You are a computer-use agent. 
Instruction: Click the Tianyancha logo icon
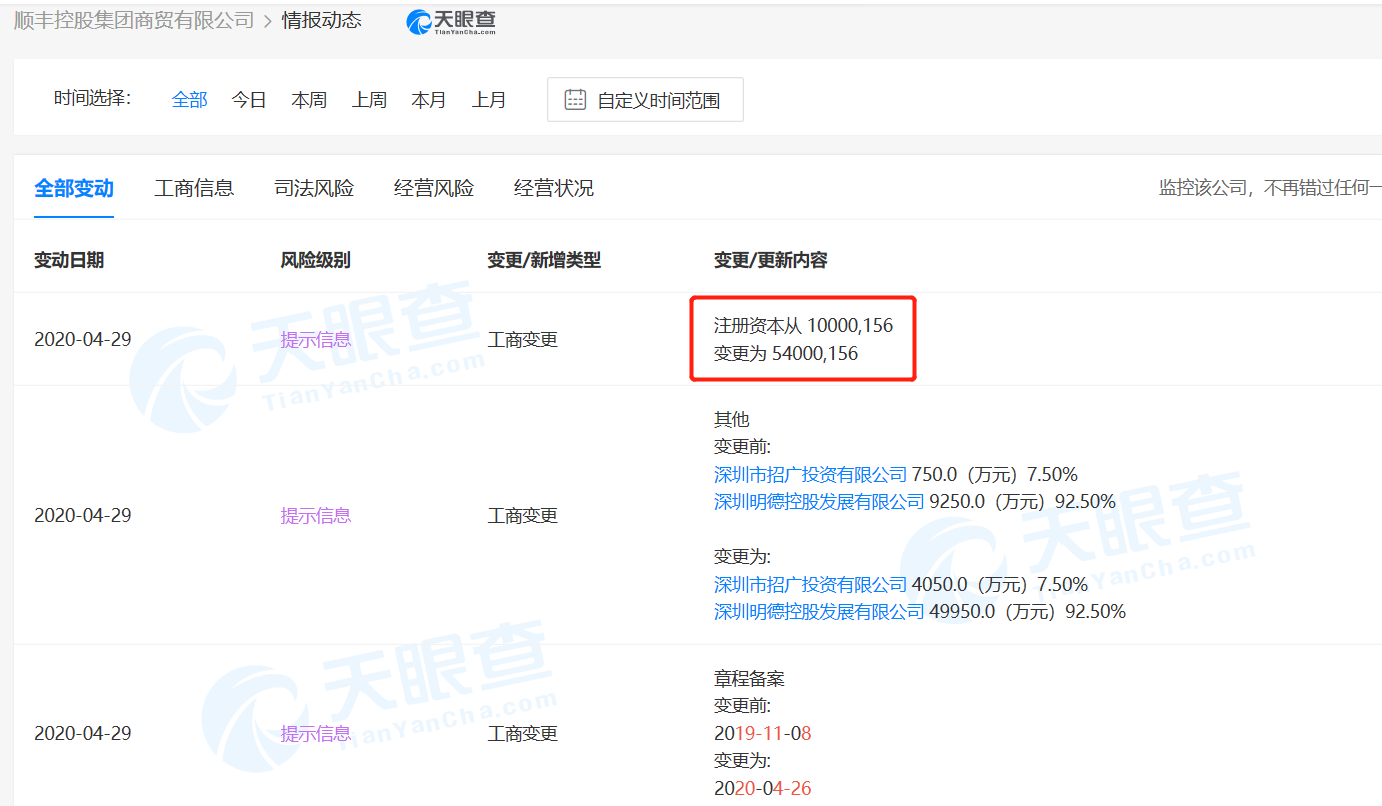(x=419, y=22)
